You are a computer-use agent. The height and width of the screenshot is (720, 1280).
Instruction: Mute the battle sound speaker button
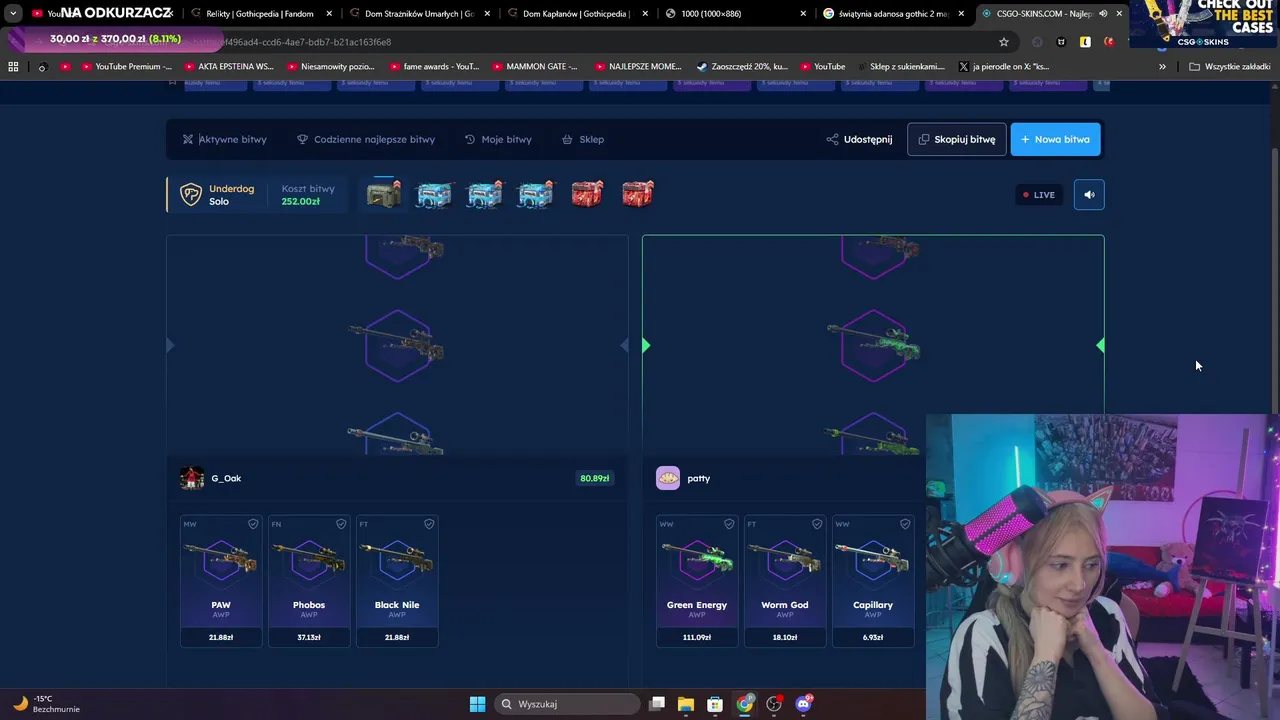1089,195
